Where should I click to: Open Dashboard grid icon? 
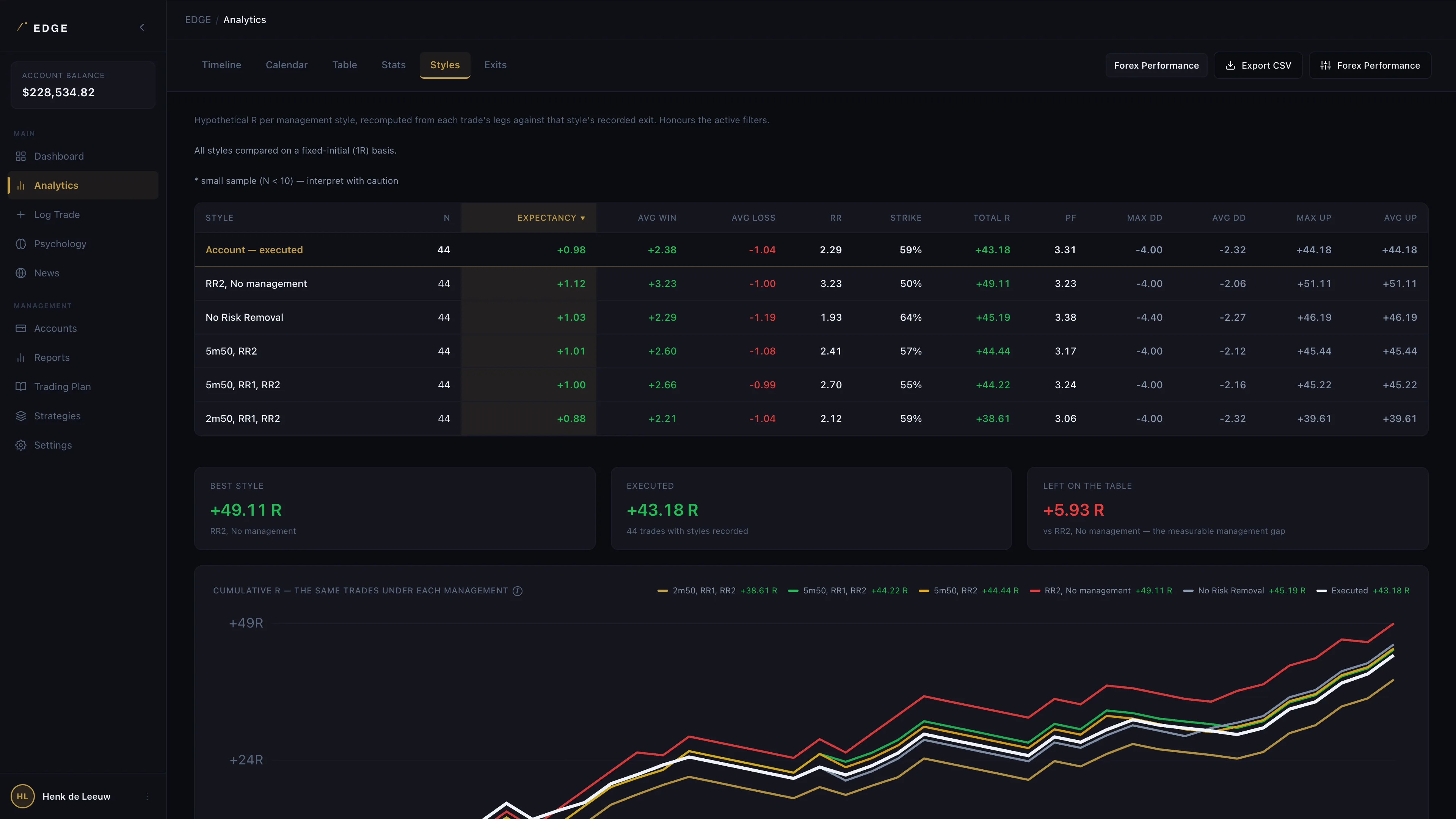point(21,156)
